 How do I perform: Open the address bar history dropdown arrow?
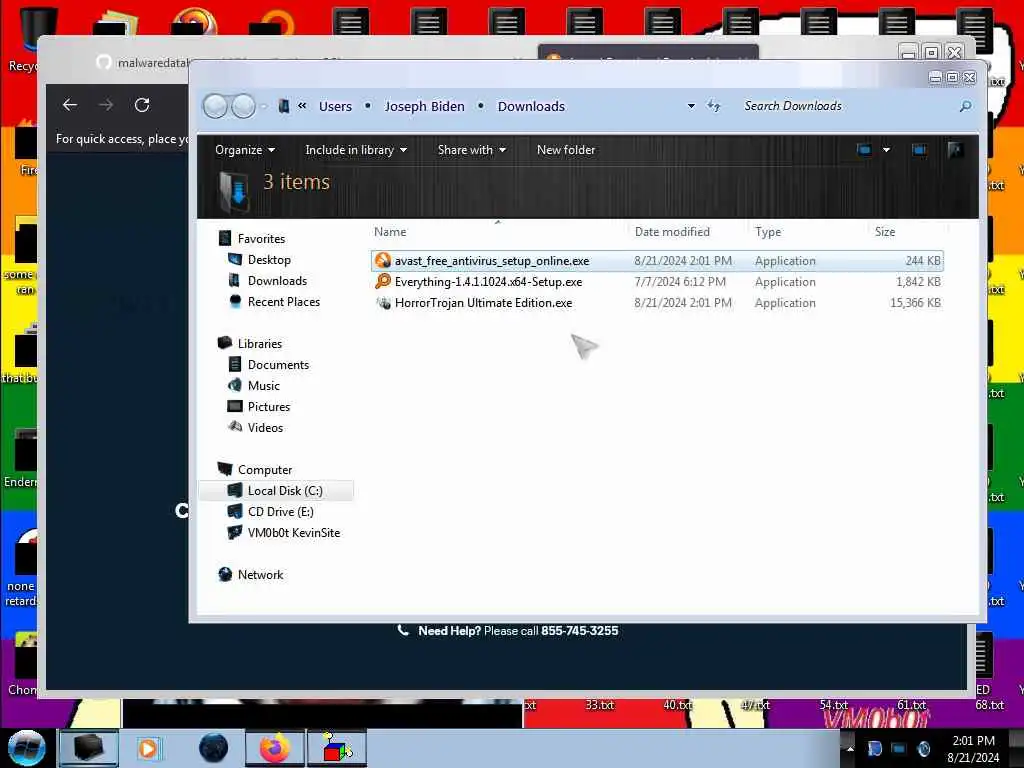click(691, 106)
